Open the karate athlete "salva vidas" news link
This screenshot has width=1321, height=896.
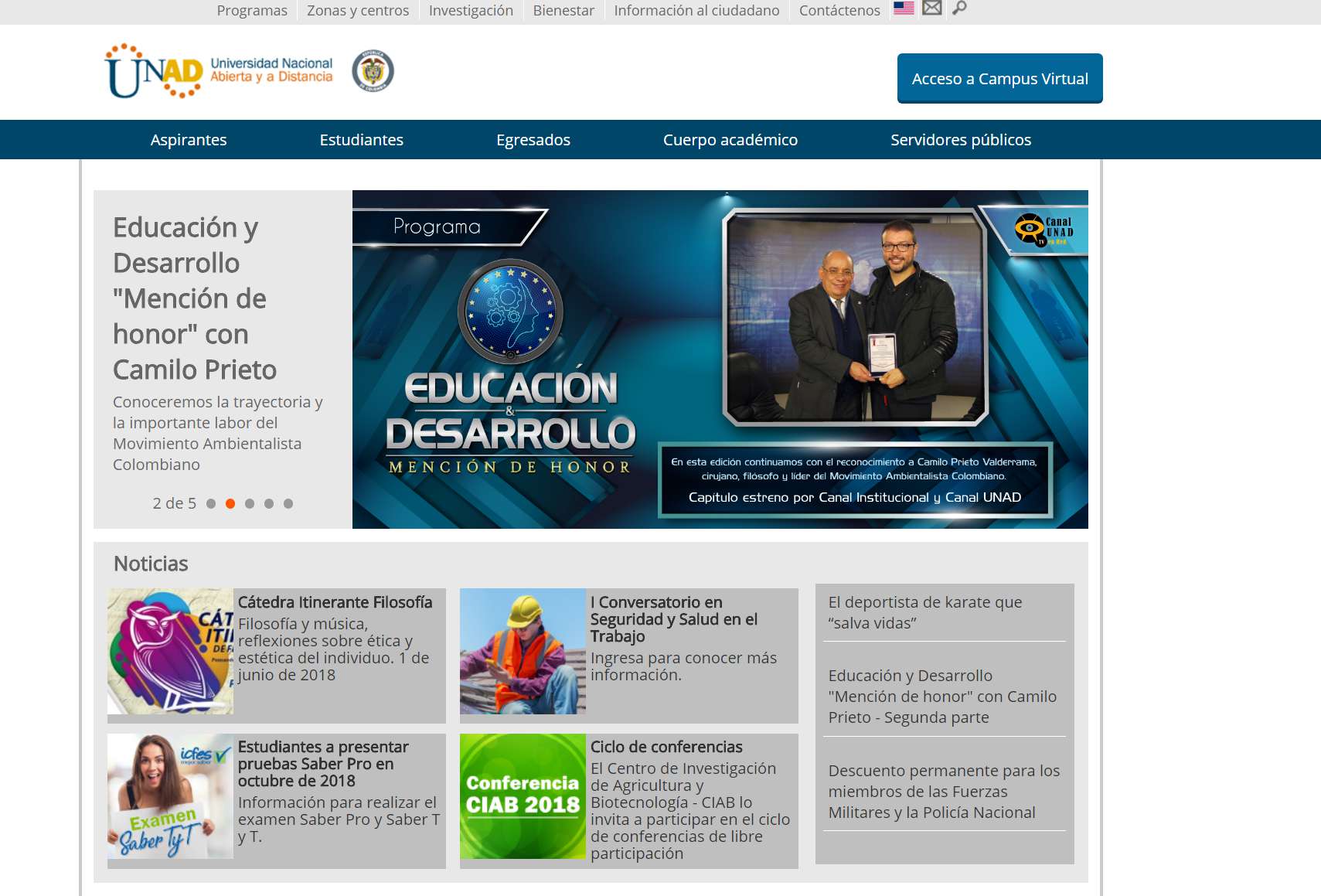925,612
